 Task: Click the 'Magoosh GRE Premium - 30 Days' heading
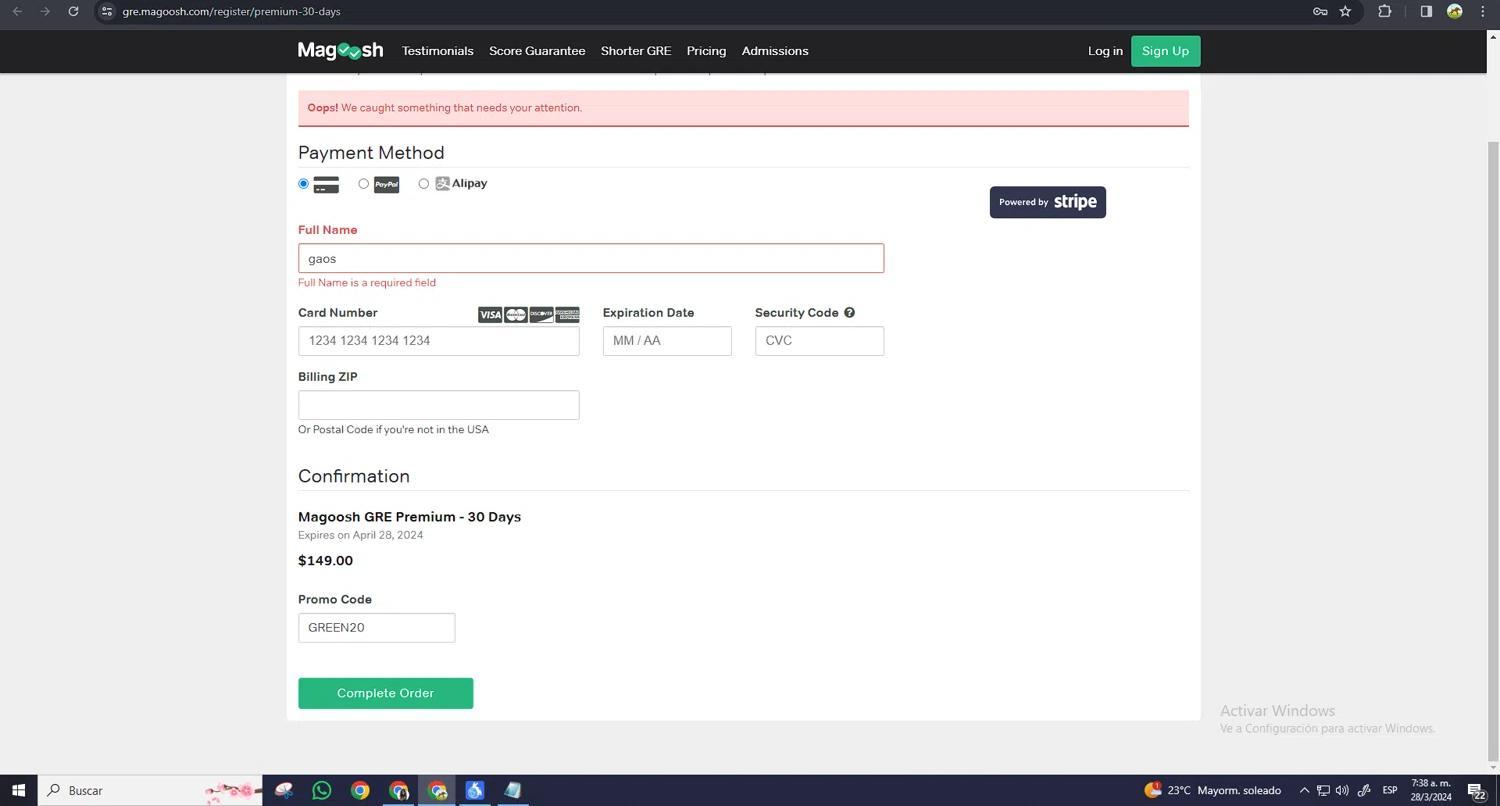[409, 517]
